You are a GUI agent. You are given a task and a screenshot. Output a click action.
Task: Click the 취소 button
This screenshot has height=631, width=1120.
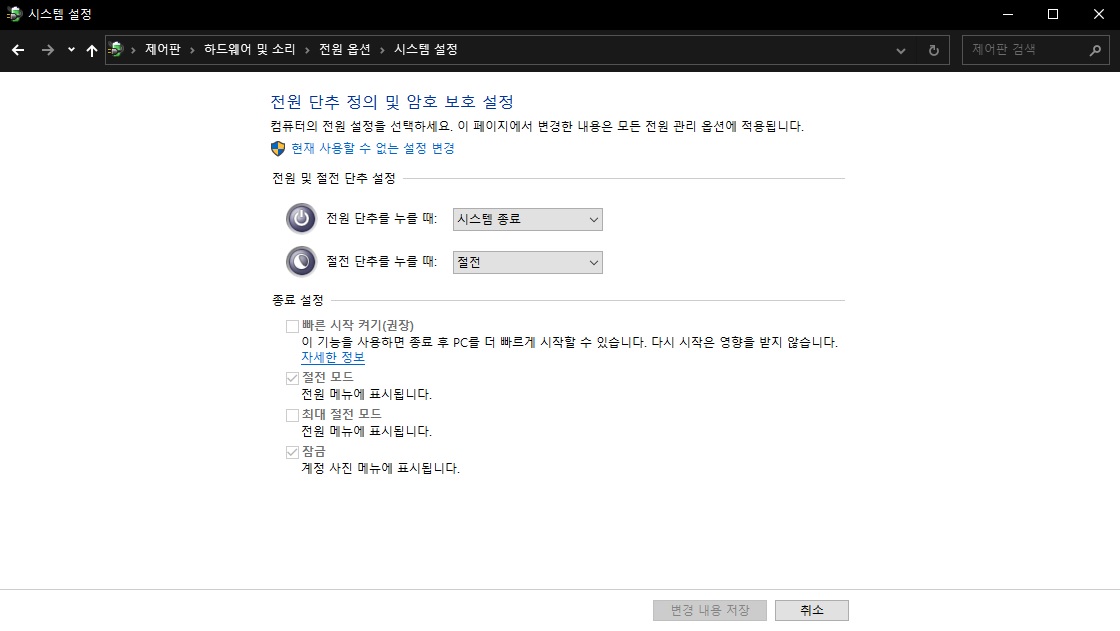[x=811, y=610]
